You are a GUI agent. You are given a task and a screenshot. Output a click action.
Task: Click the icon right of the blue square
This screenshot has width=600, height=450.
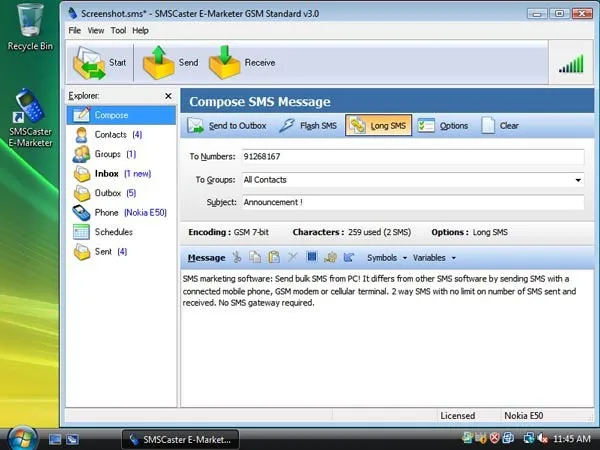click(330, 258)
